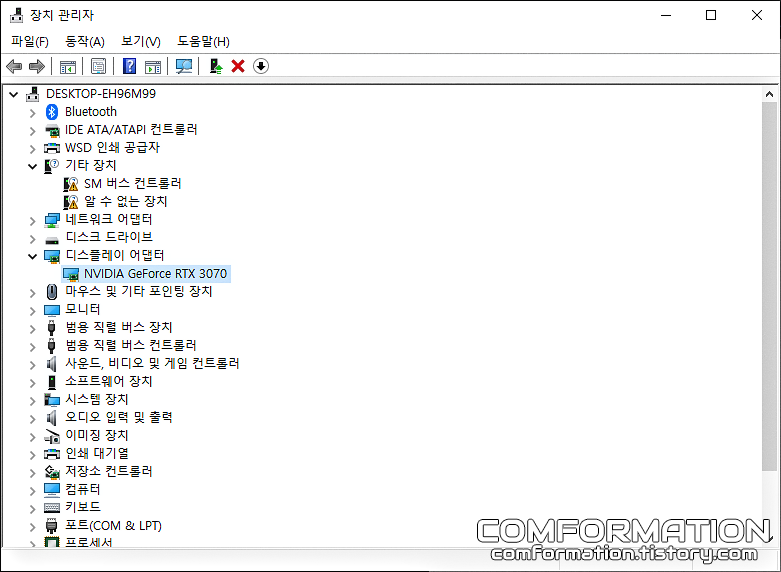Select the 포트(COM & LPT) label
The image size is (781, 572).
coord(114,526)
